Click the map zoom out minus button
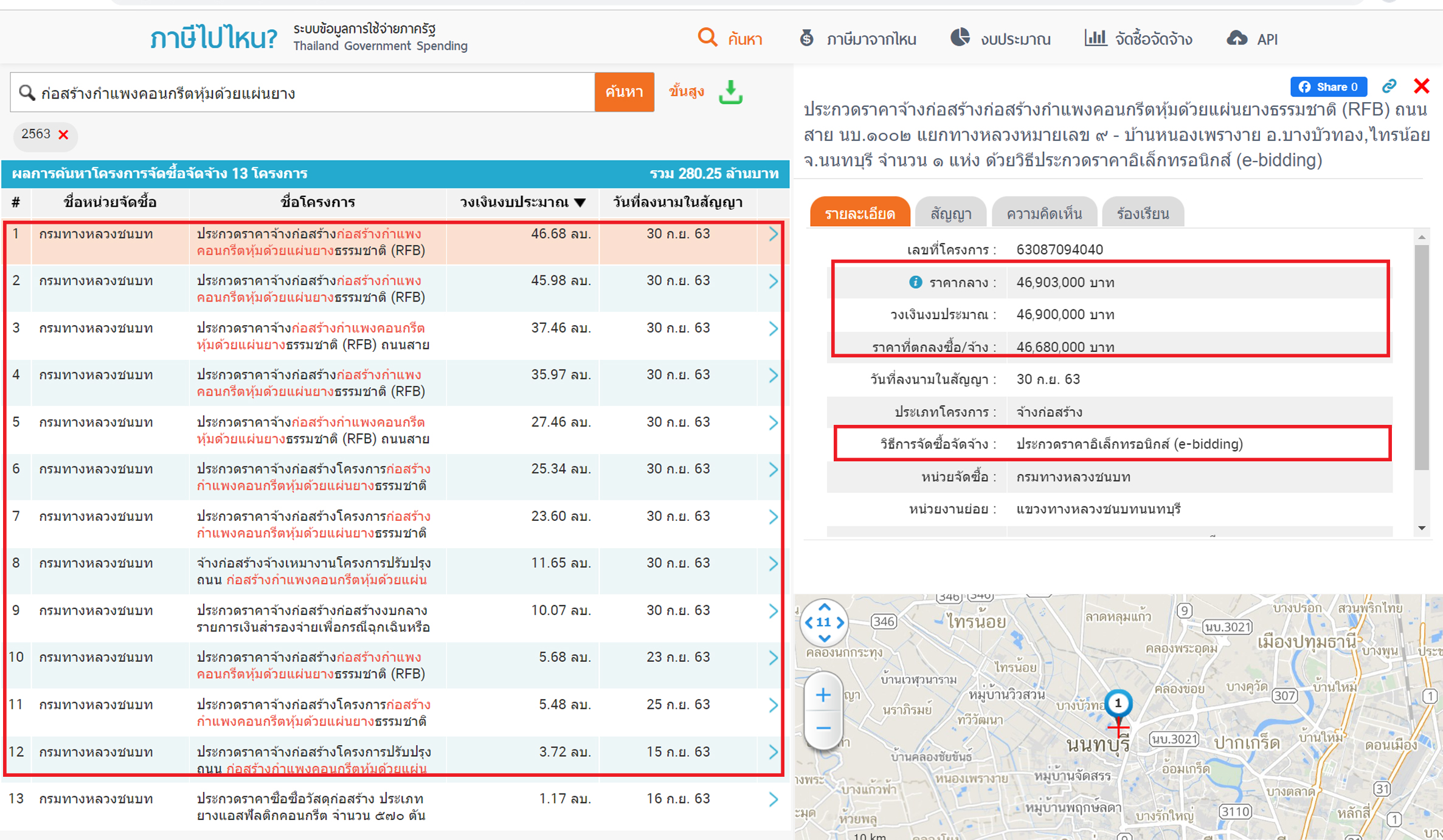Screen dimensions: 1443x840 823,728
